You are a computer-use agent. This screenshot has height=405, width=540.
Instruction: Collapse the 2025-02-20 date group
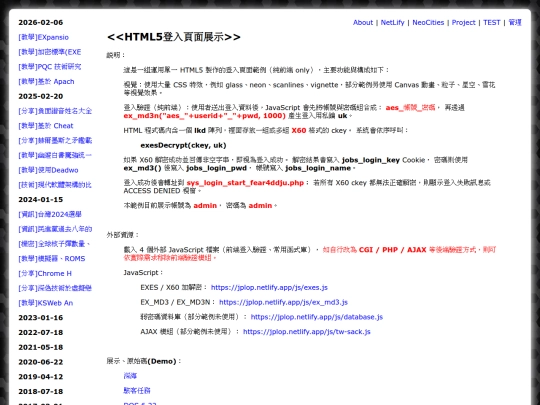[x=41, y=96]
